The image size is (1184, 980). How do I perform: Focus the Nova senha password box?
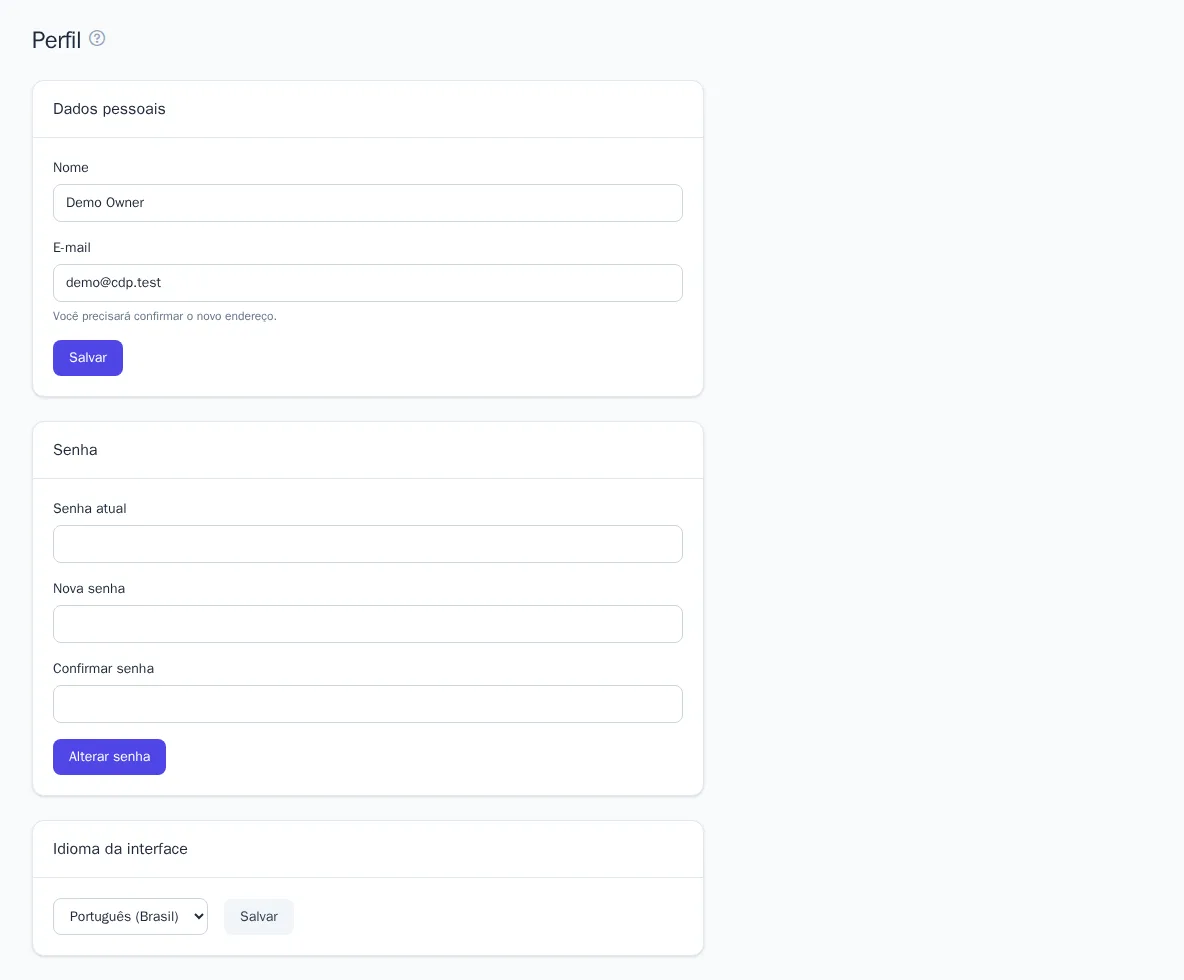(x=368, y=624)
